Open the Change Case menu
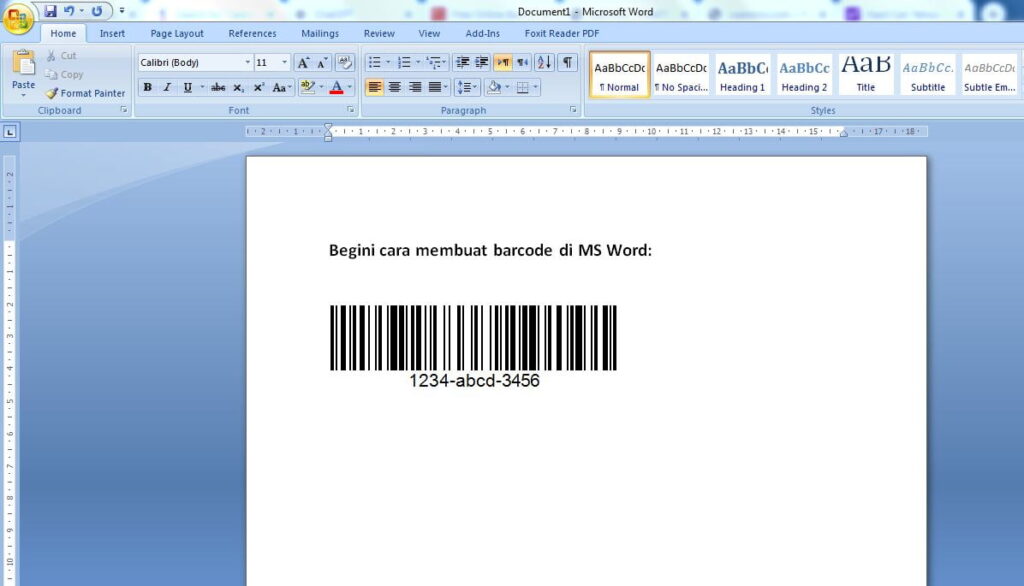 pyautogui.click(x=281, y=87)
